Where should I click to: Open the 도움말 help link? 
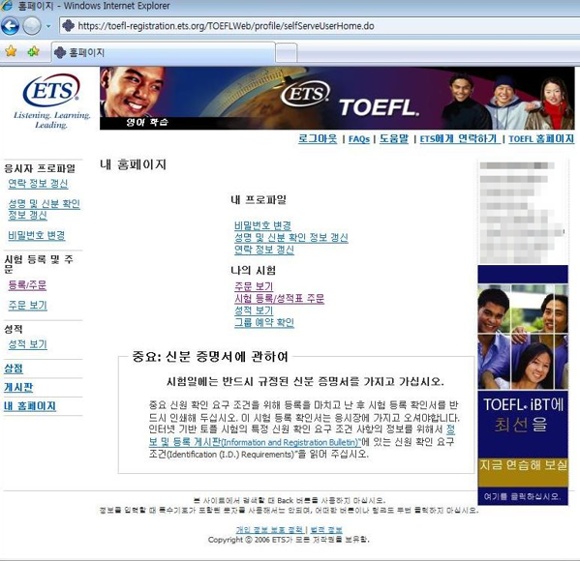click(x=394, y=139)
